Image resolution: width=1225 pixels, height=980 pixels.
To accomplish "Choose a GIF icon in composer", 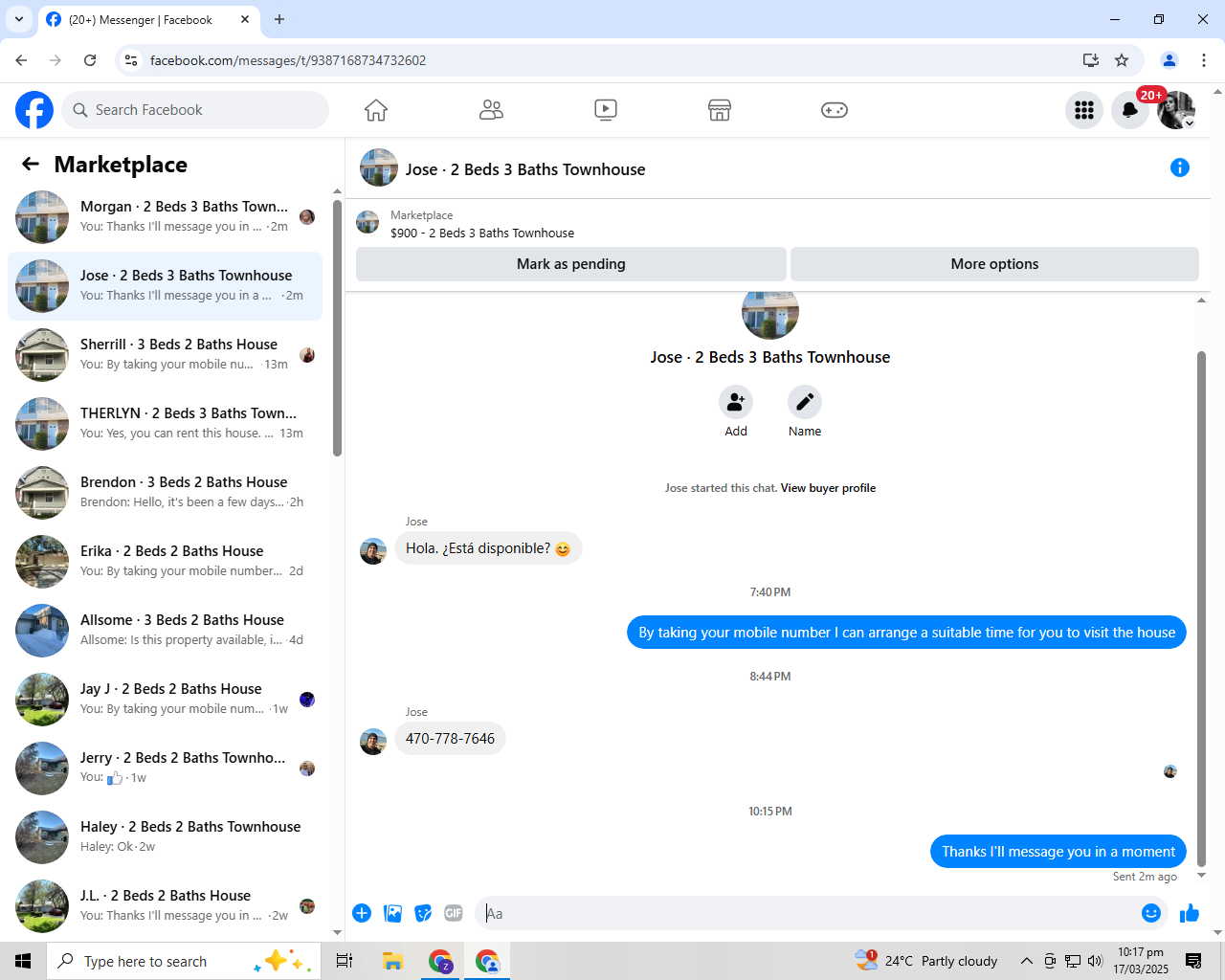I will tap(454, 913).
